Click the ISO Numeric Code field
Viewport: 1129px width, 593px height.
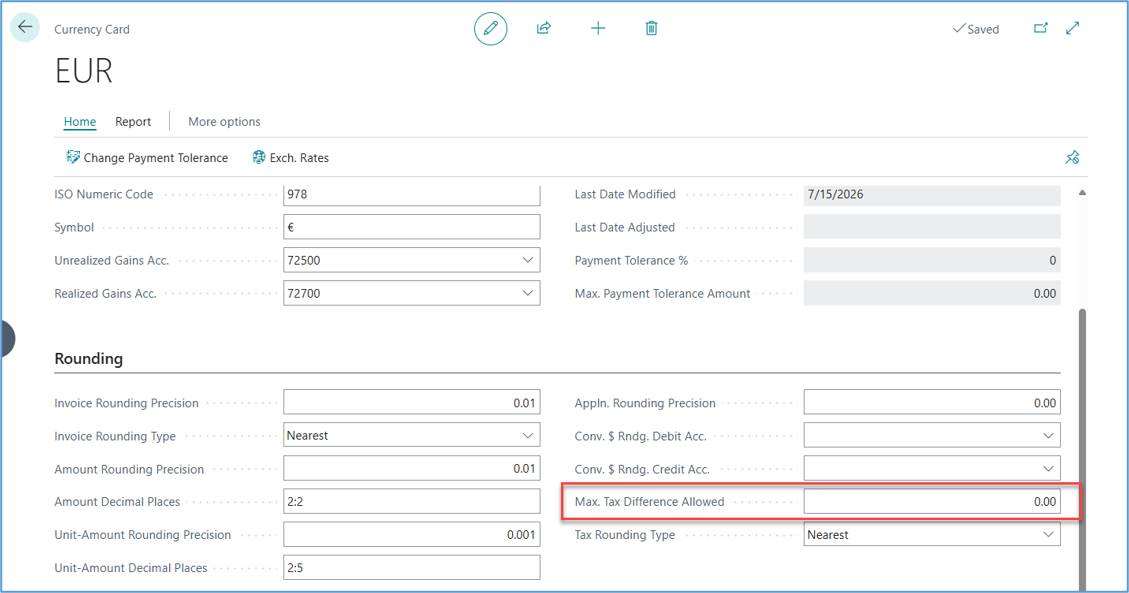411,194
